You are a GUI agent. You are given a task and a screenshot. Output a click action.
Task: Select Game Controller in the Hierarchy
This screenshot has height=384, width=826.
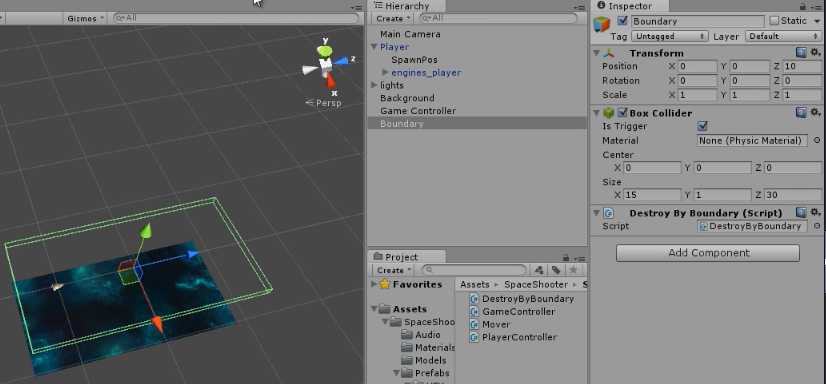(418, 111)
